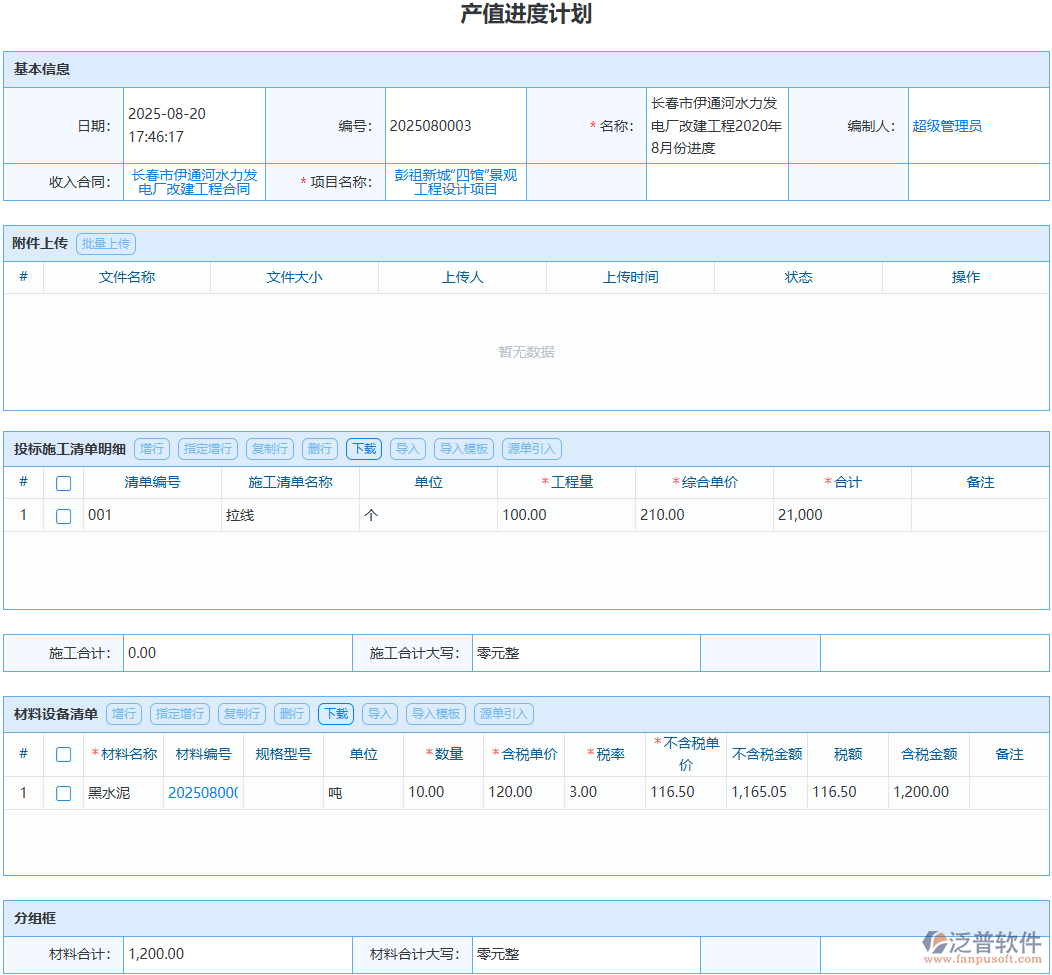Screen dimensions: 1052x975
Task: Click 批量上传 to upload attachments
Action: [x=105, y=243]
